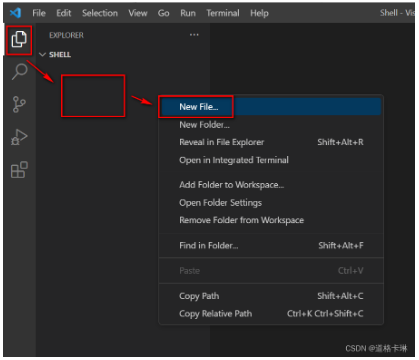The height and width of the screenshot is (360, 419).
Task: Select Copy Path entry
Action: (271, 296)
